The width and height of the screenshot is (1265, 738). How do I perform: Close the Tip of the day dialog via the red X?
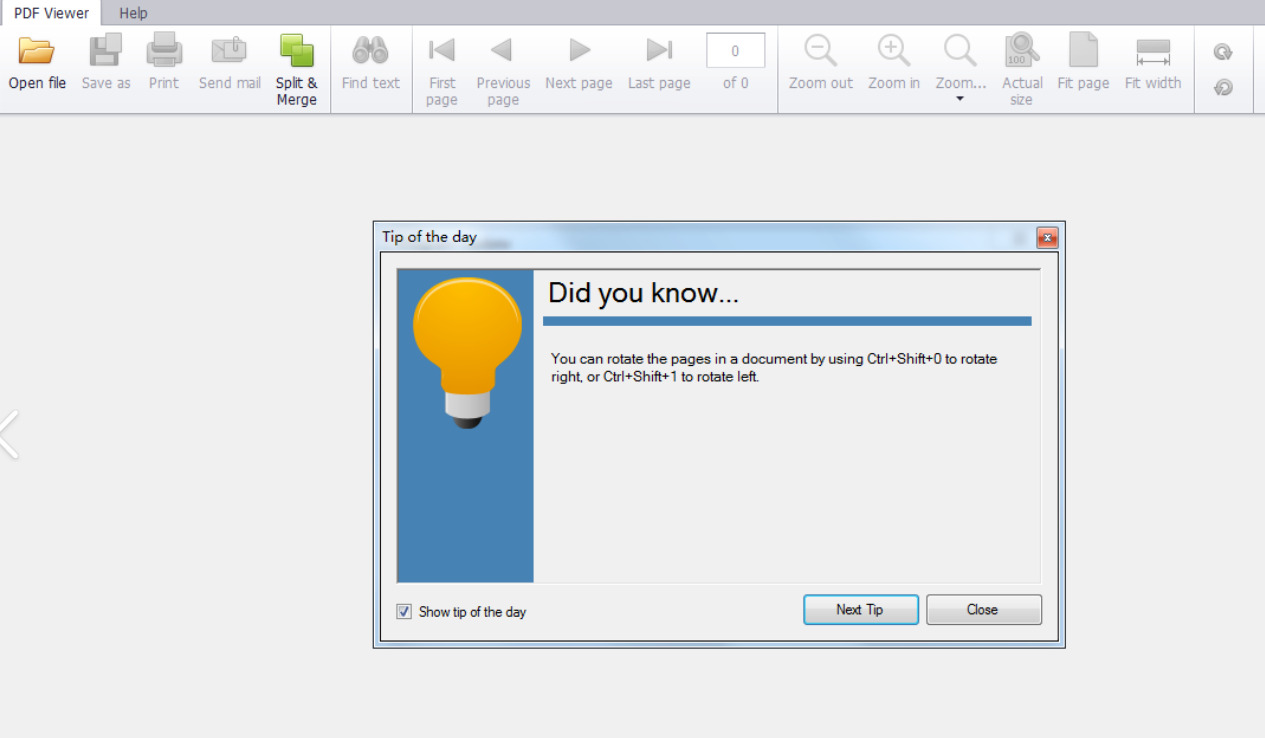[1047, 237]
